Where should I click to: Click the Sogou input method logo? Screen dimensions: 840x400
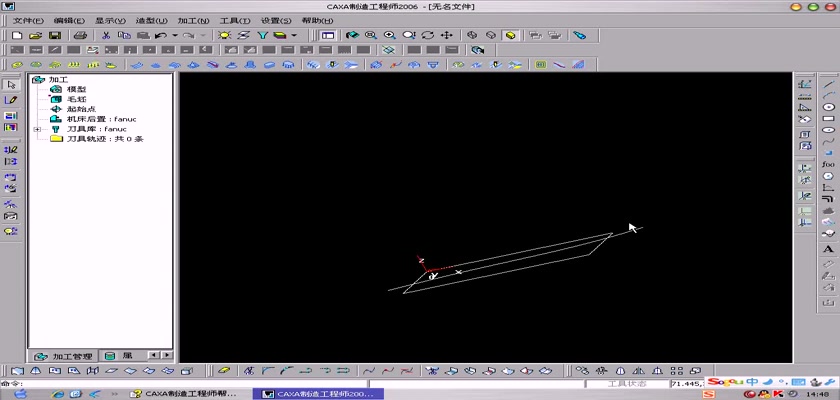[726, 382]
